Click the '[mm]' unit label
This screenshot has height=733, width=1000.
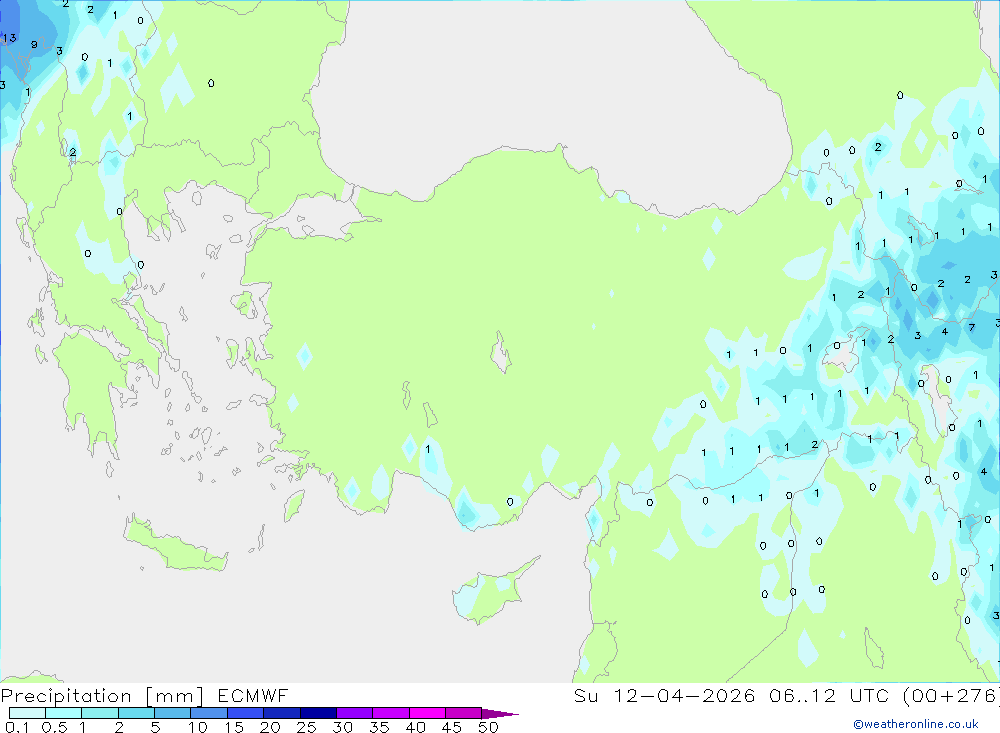click(x=175, y=695)
